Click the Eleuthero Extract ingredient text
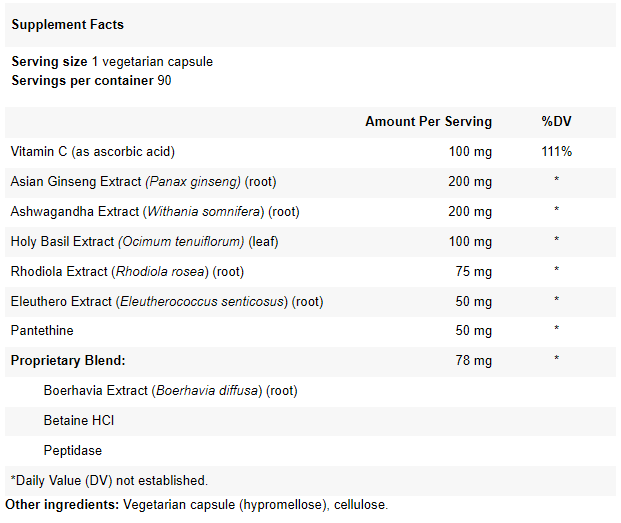The height and width of the screenshot is (523, 621). point(167,301)
